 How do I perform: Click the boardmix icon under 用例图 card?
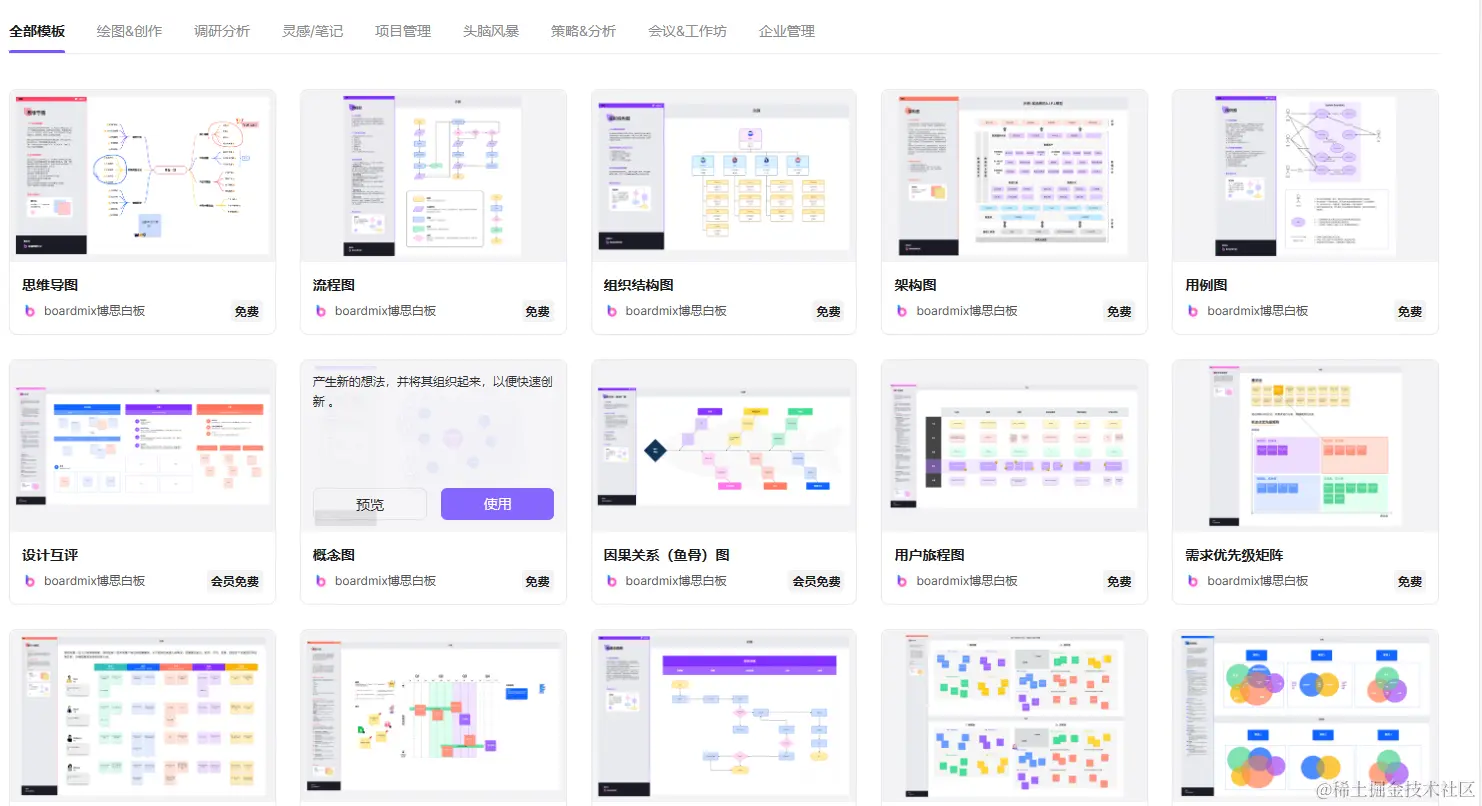(1192, 311)
